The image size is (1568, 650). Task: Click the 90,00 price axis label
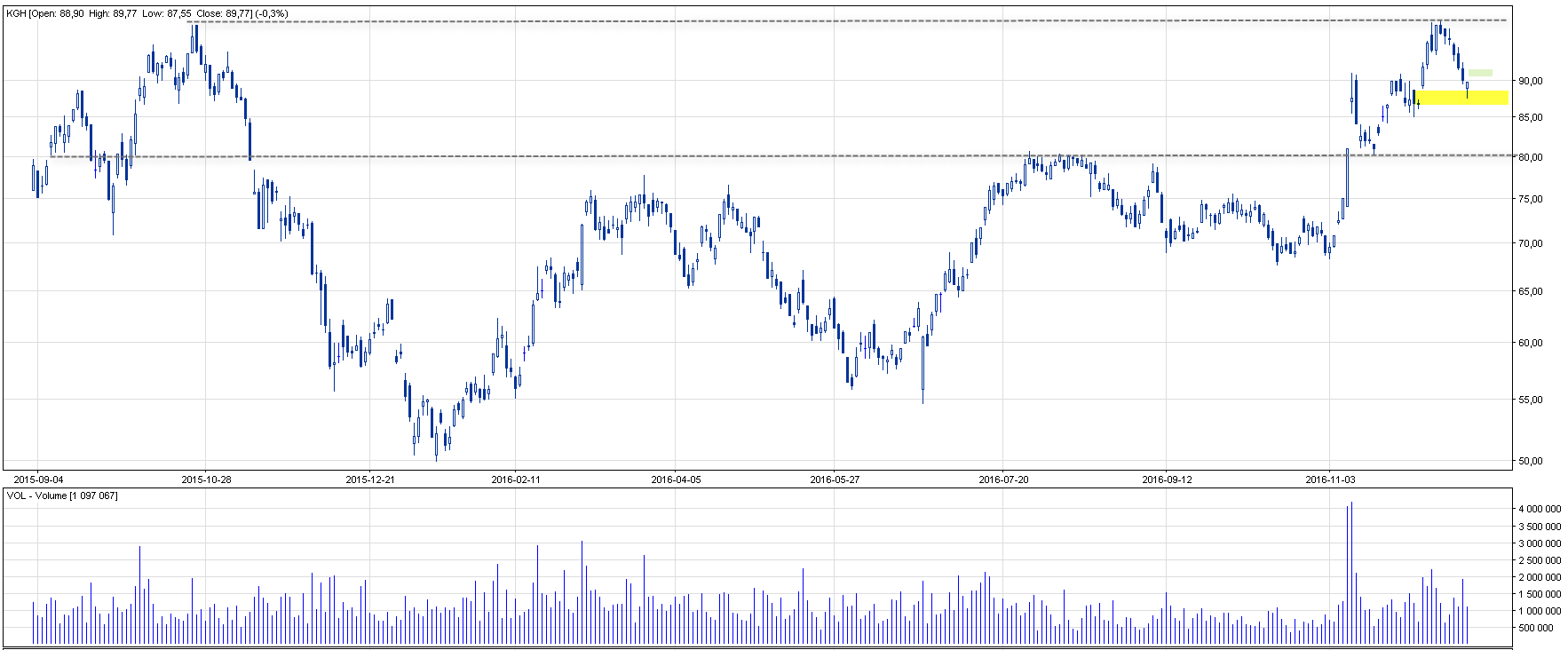(1530, 81)
